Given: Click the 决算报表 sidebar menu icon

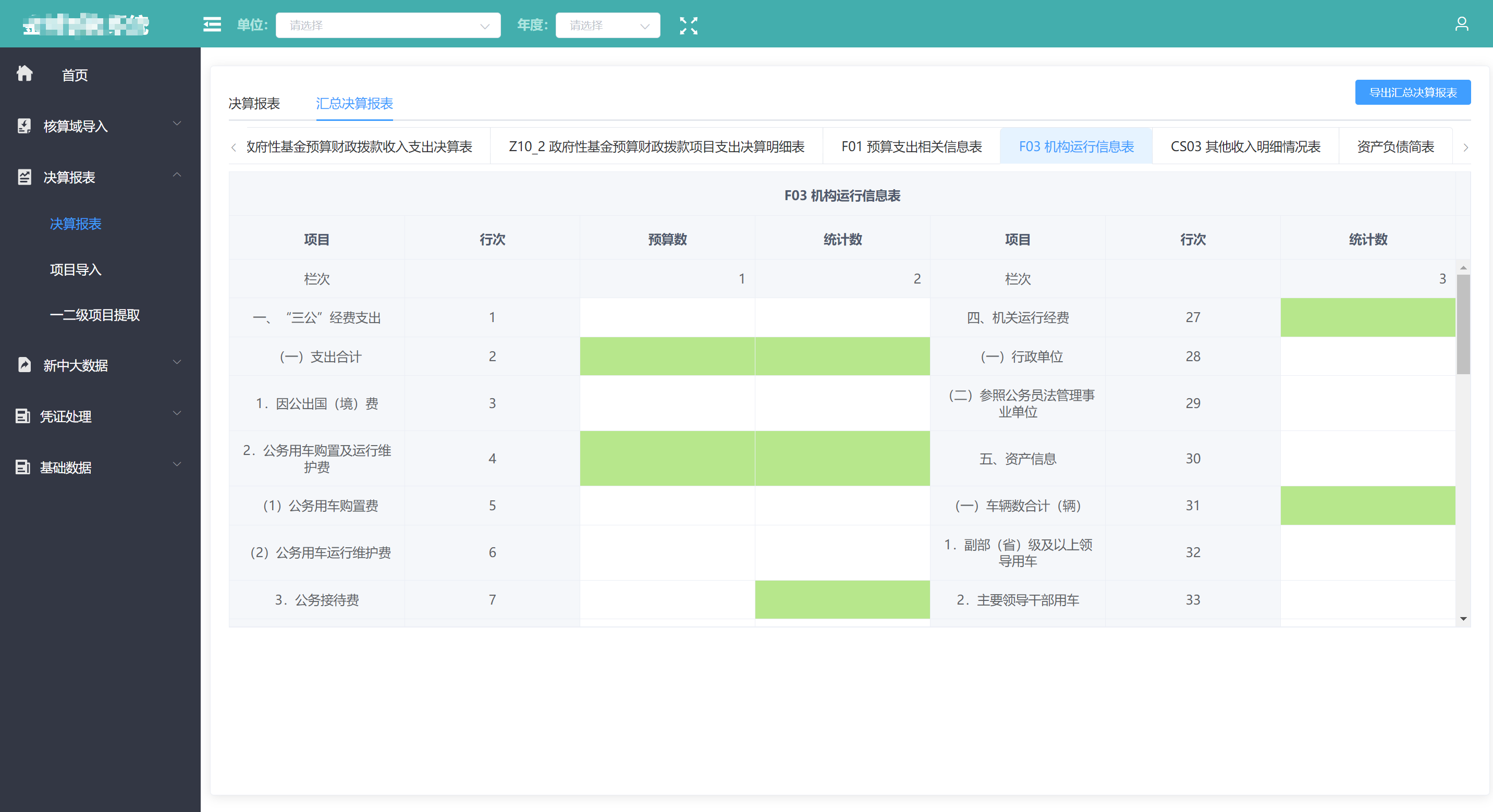Looking at the screenshot, I should (24, 177).
